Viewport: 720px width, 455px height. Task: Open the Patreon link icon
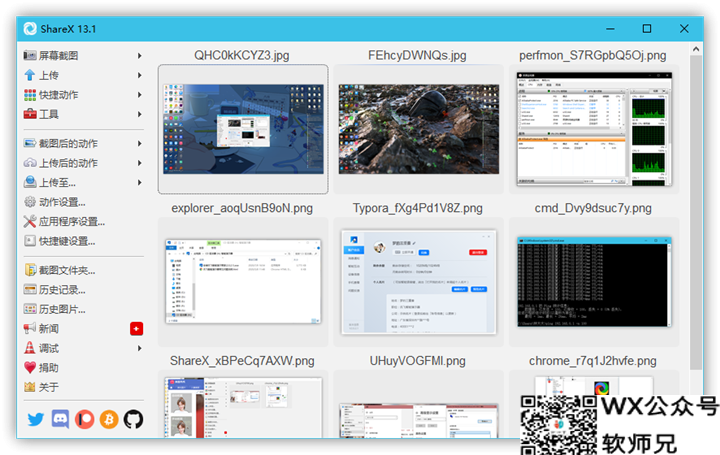(x=84, y=419)
